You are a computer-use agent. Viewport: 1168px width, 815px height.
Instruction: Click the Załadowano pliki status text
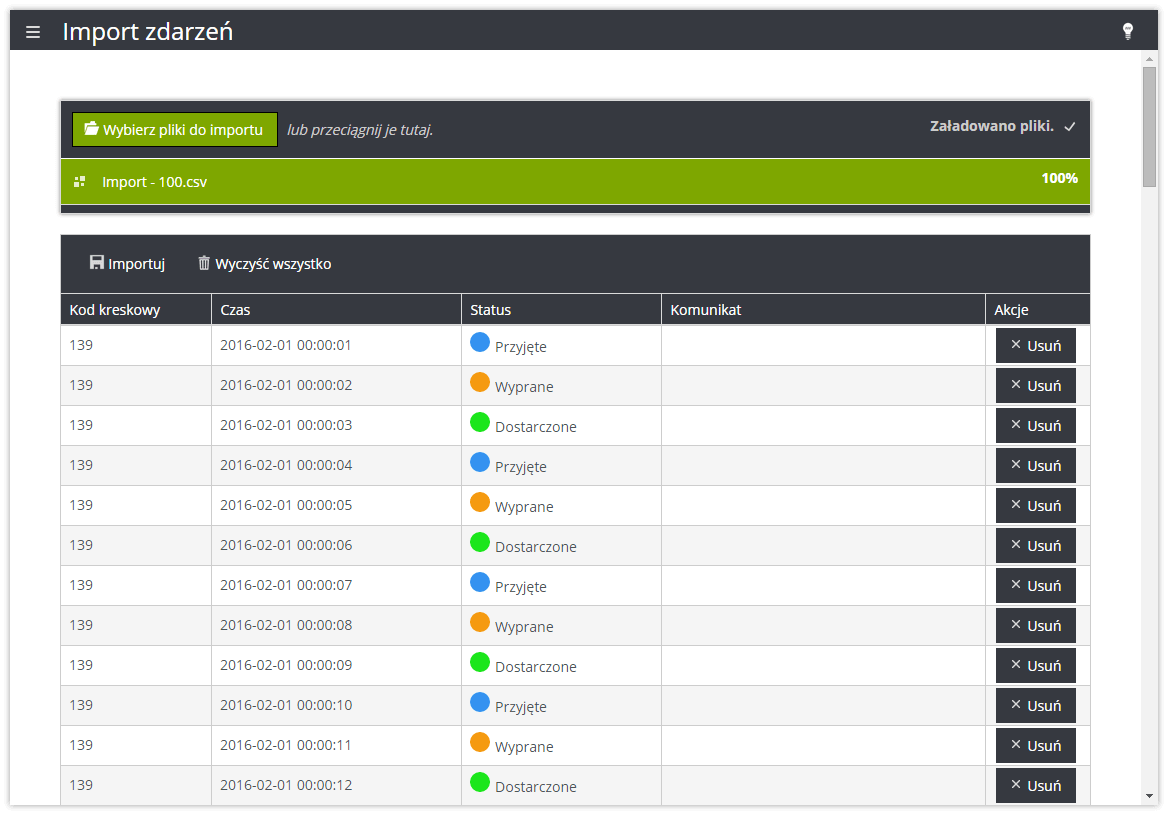click(x=991, y=126)
